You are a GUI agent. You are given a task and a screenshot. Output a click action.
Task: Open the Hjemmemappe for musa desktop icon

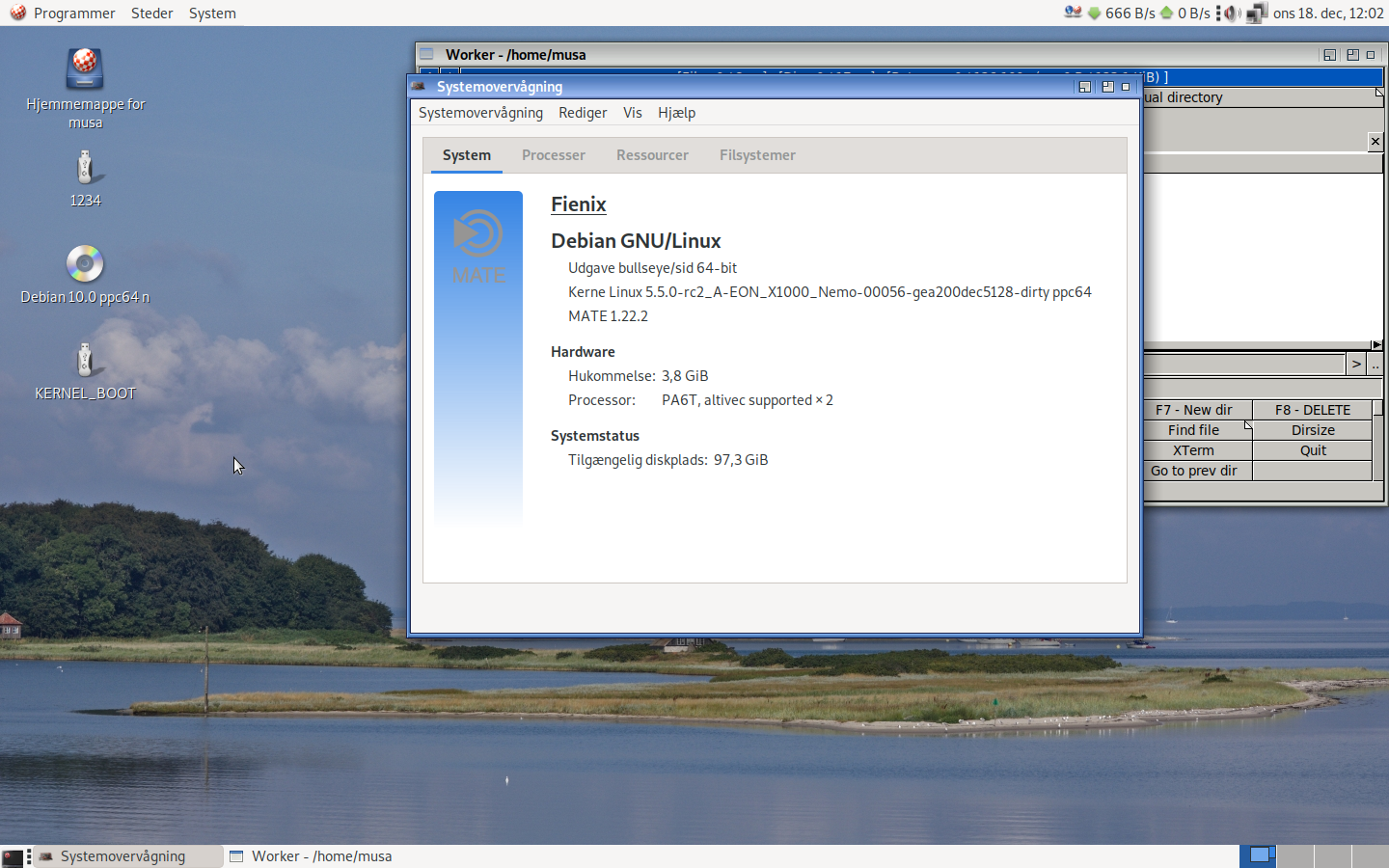85,70
